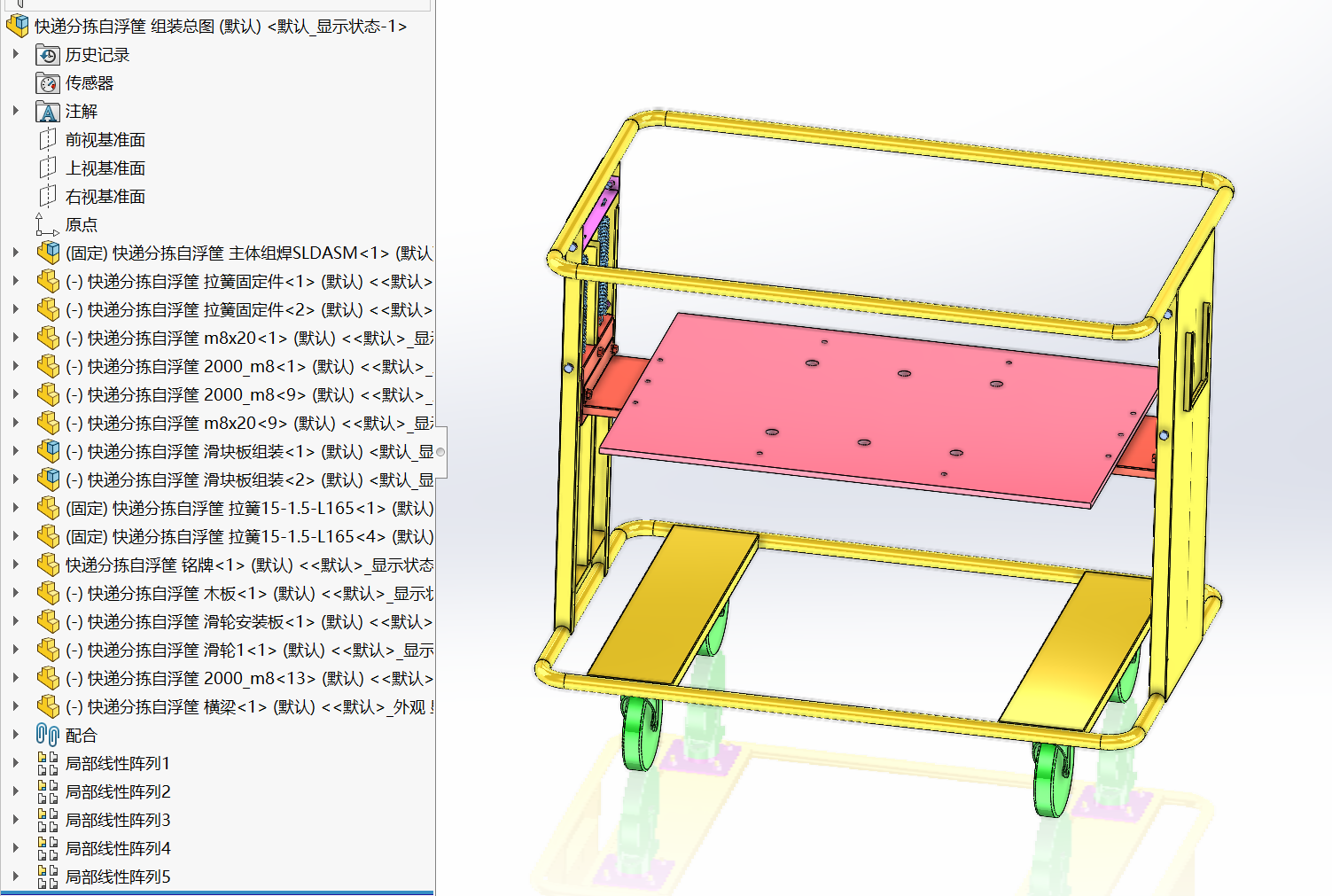Click the 原点 origin icon
The image size is (1332, 896).
click(47, 225)
